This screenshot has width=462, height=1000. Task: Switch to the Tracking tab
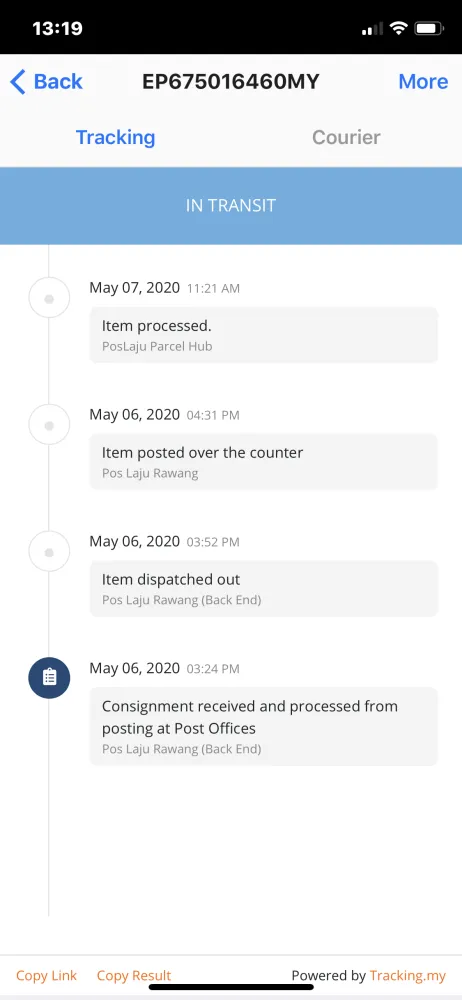click(x=116, y=137)
